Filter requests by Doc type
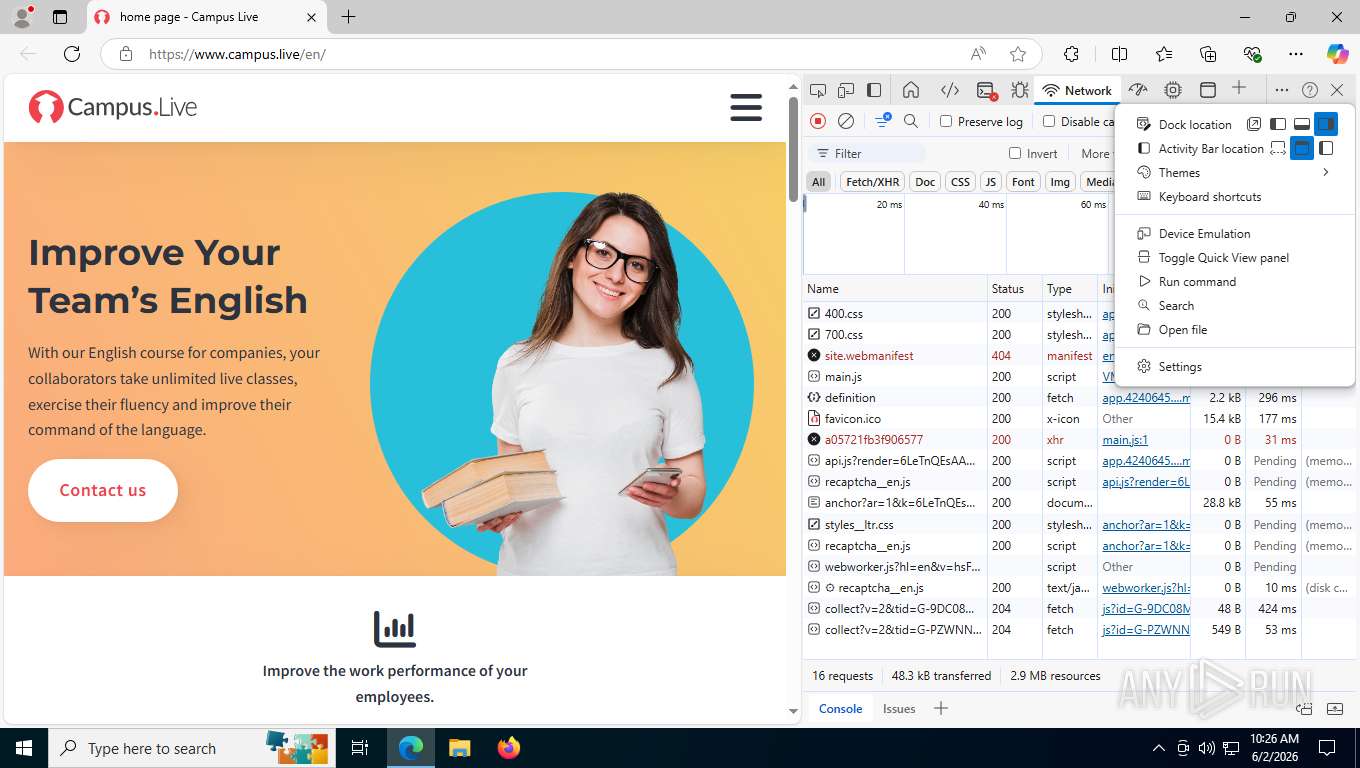 pos(925,181)
